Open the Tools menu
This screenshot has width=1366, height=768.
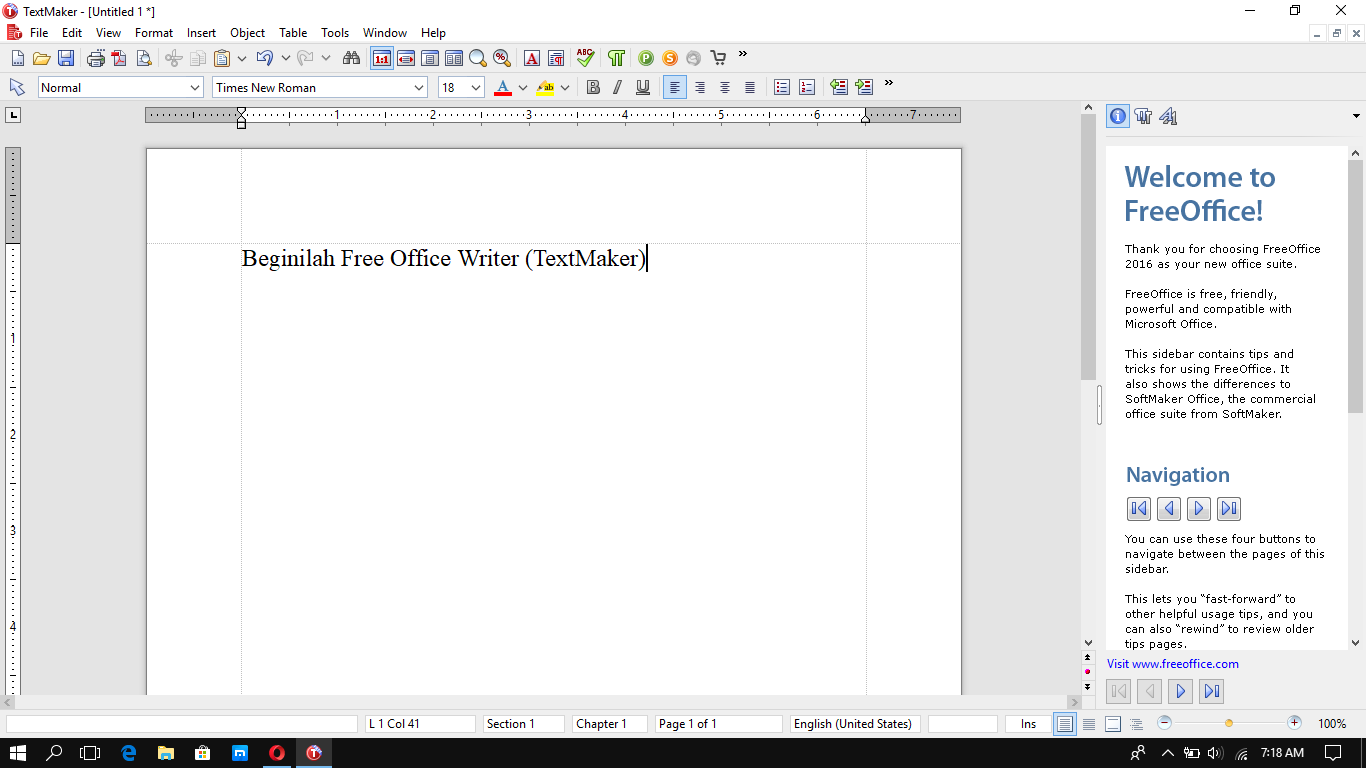(335, 33)
